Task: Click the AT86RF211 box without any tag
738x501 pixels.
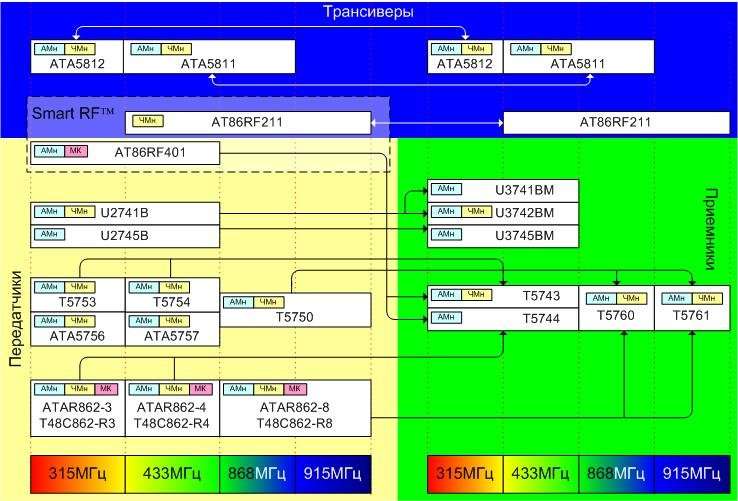Action: tap(617, 122)
